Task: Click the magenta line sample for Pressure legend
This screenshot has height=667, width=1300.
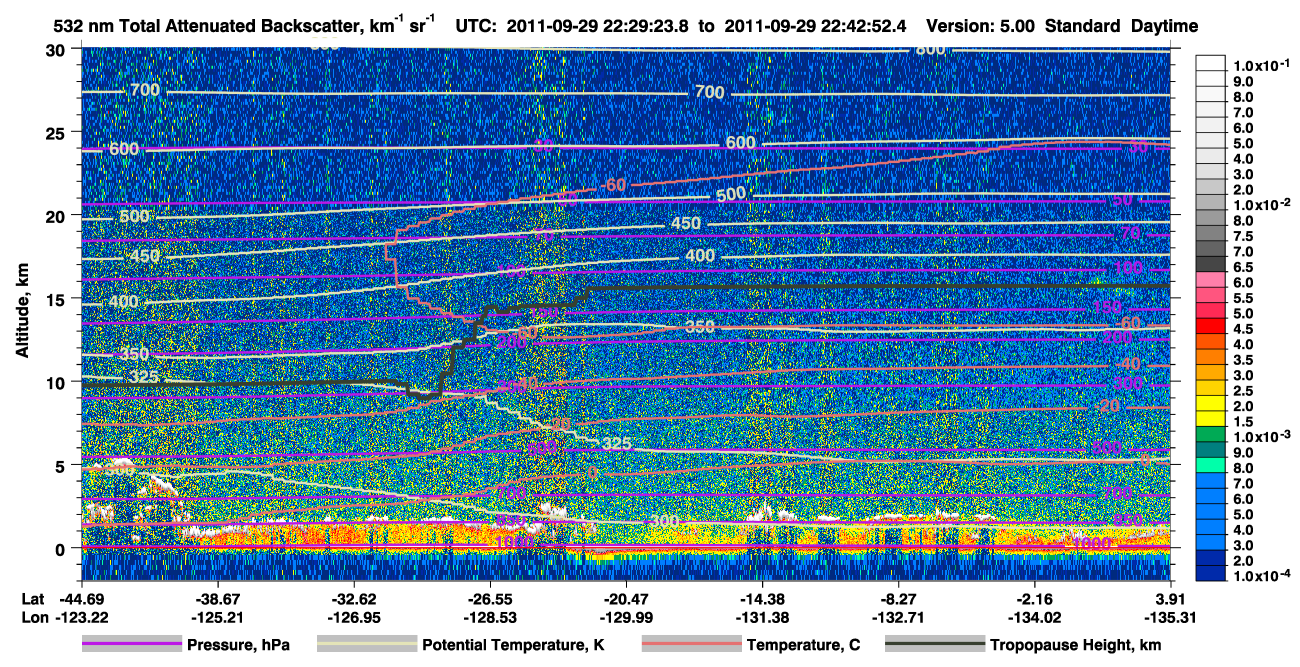Action: 130,645
